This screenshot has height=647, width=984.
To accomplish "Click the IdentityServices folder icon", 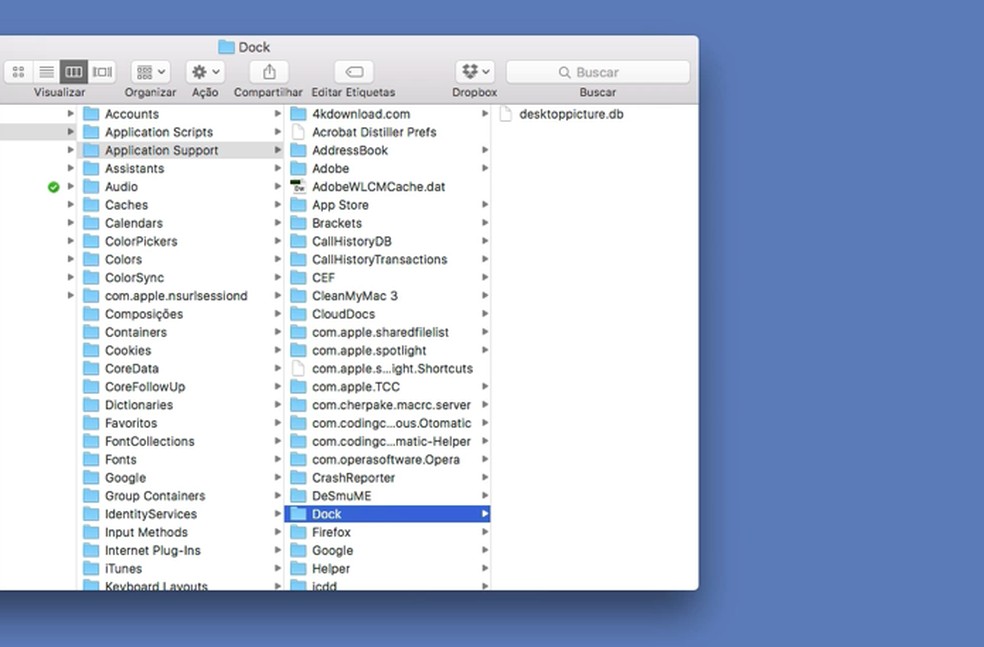I will tap(91, 514).
